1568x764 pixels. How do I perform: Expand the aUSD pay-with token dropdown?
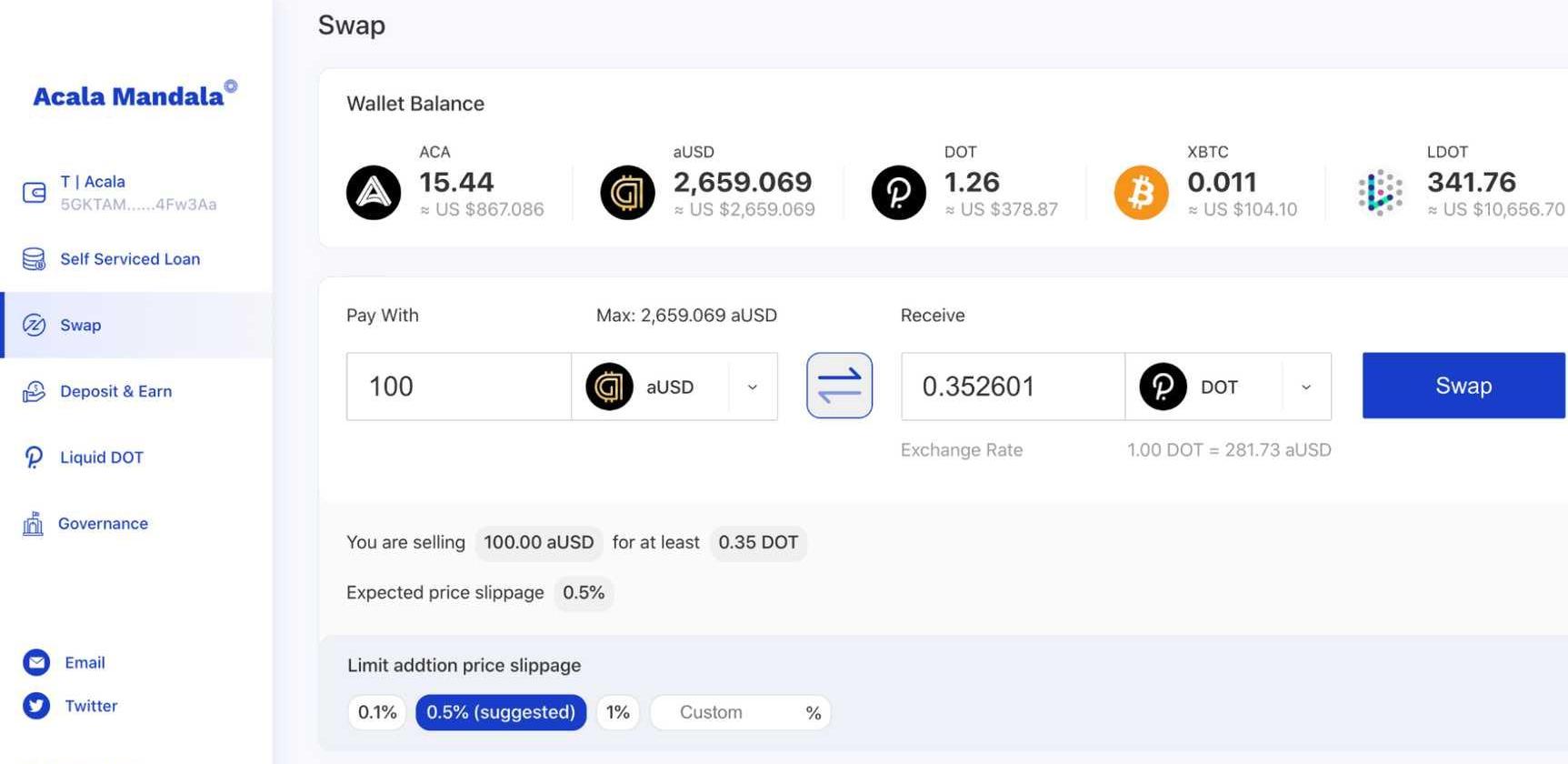(752, 387)
